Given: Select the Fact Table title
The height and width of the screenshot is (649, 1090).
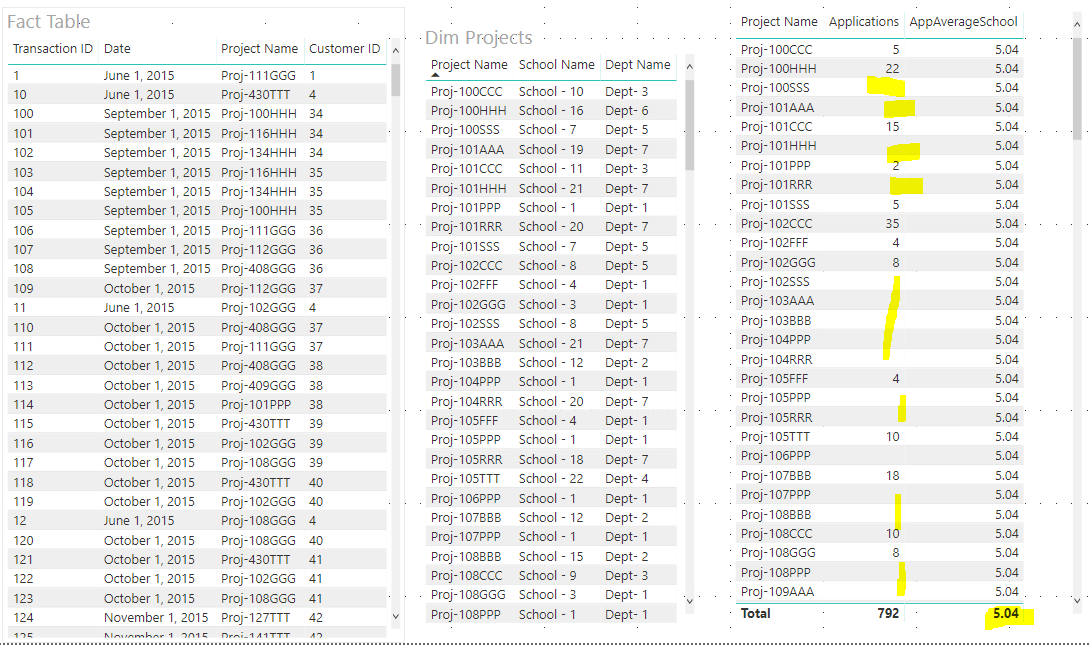Looking at the screenshot, I should (x=49, y=22).
